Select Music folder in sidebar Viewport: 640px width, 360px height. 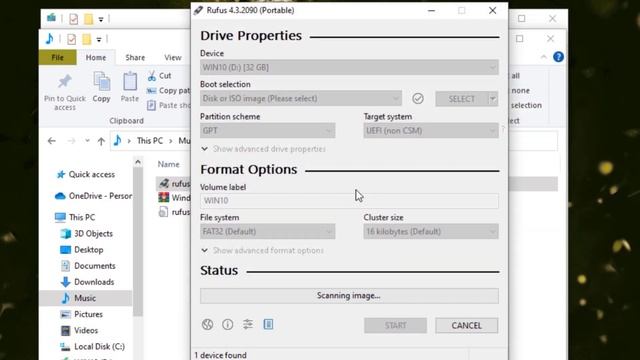click(86, 298)
